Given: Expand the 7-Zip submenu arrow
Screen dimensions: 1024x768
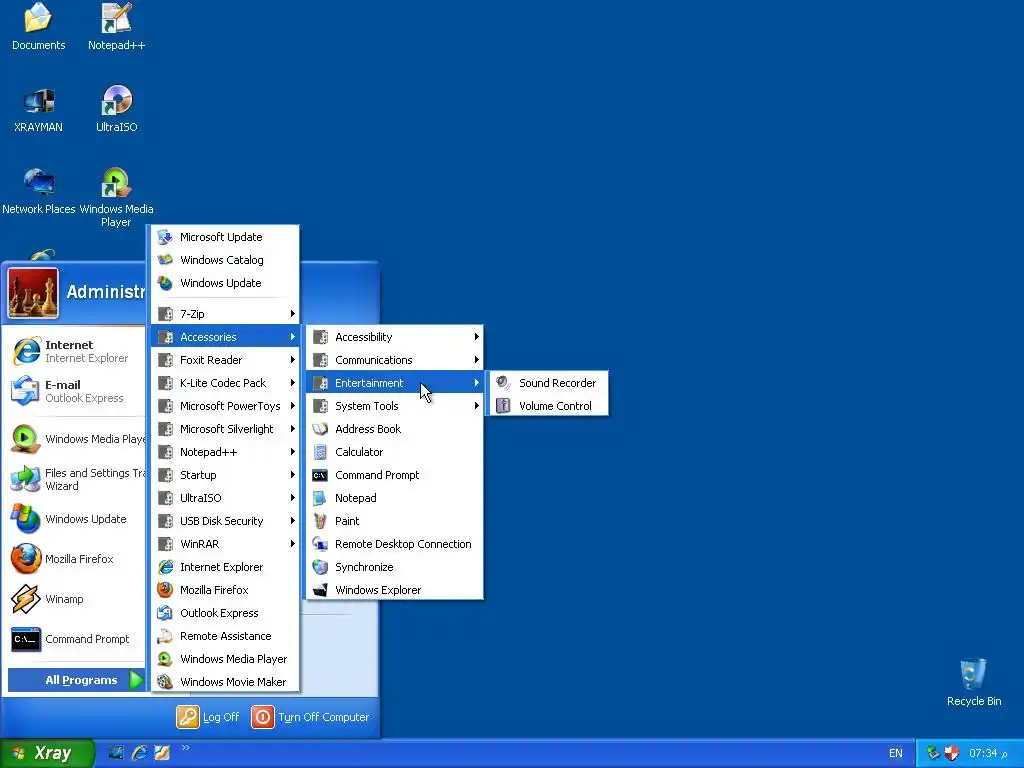Looking at the screenshot, I should (x=293, y=314).
